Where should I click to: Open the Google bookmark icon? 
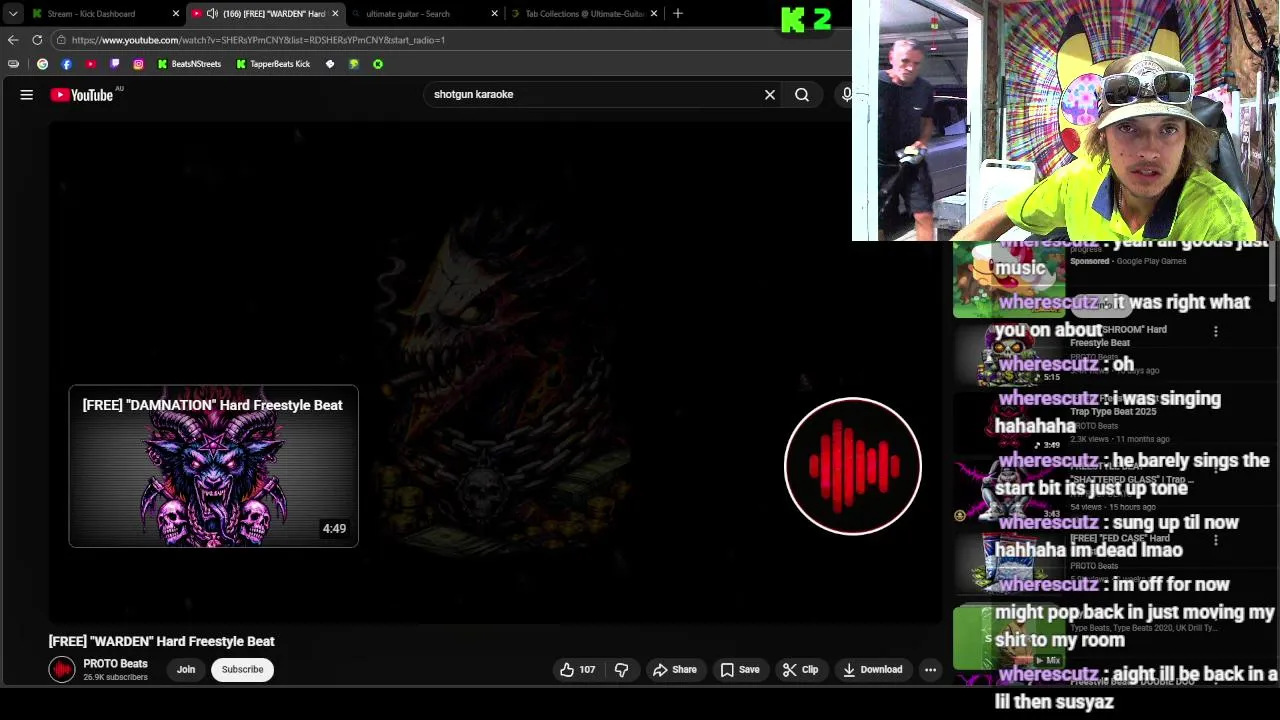(x=42, y=64)
